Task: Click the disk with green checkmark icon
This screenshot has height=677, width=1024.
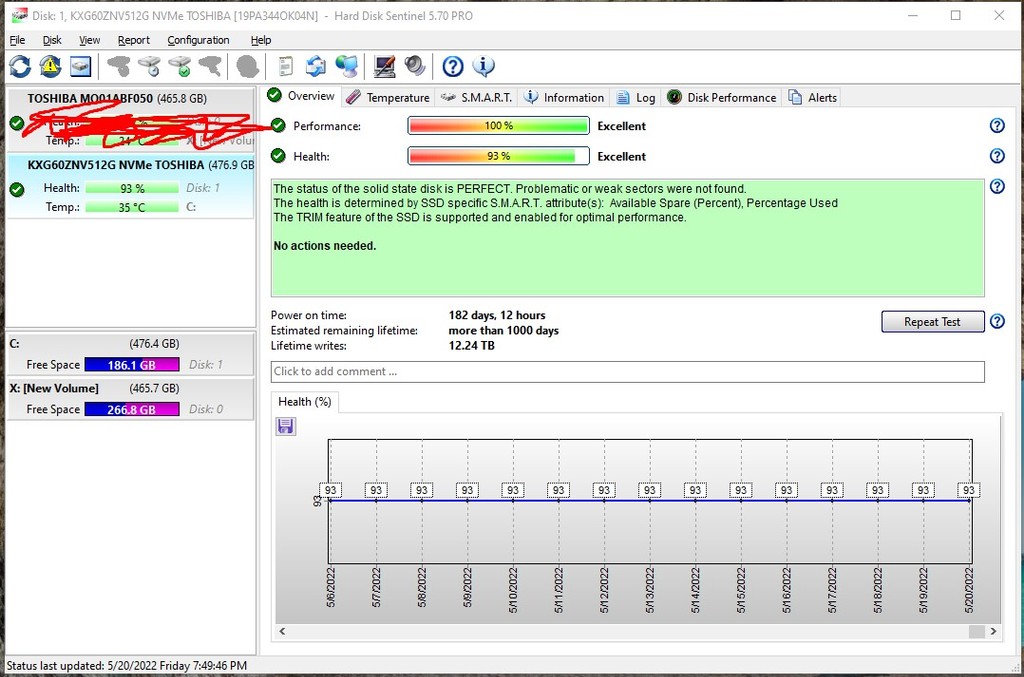Action: pyautogui.click(x=180, y=66)
